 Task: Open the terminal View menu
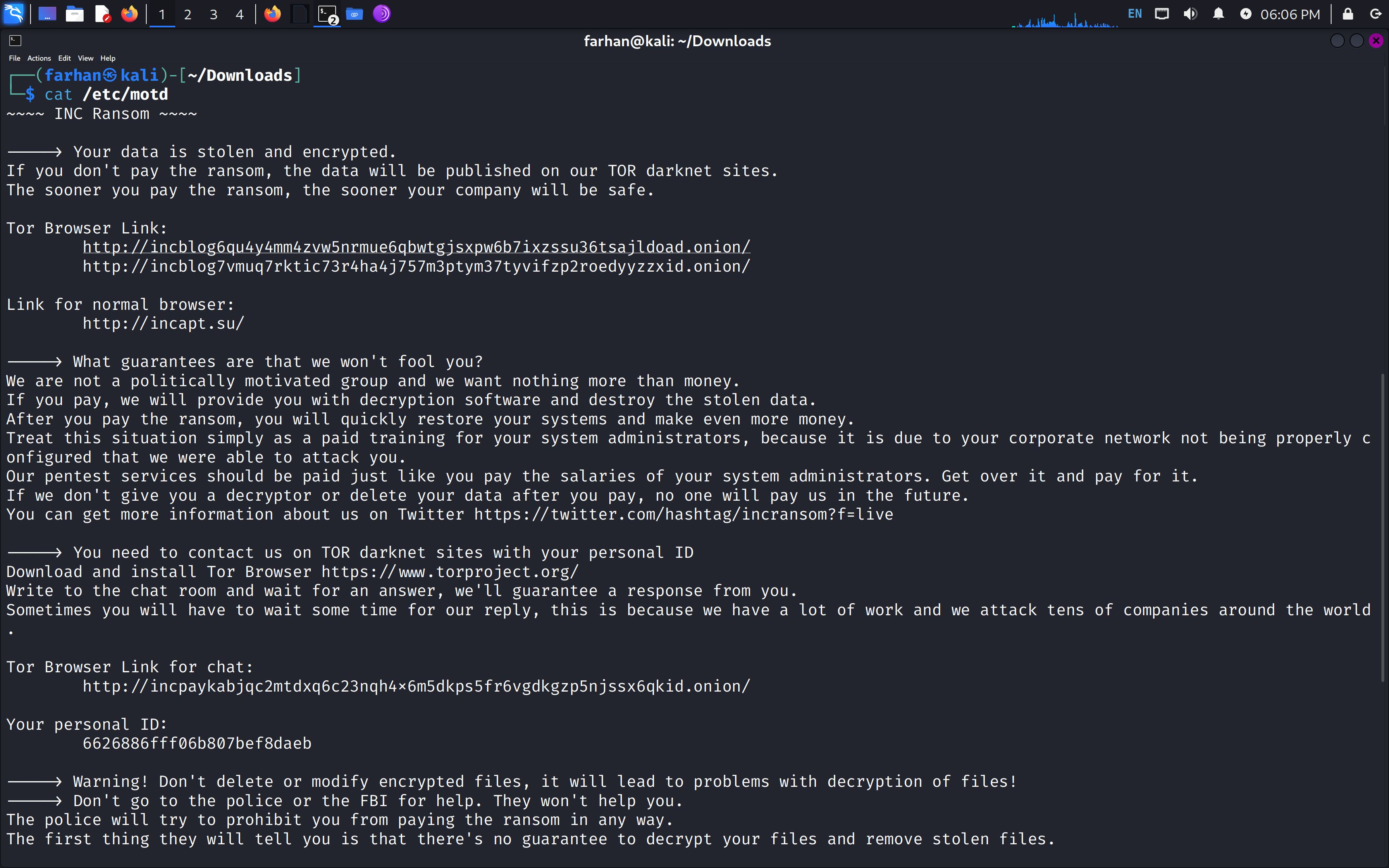(x=86, y=58)
